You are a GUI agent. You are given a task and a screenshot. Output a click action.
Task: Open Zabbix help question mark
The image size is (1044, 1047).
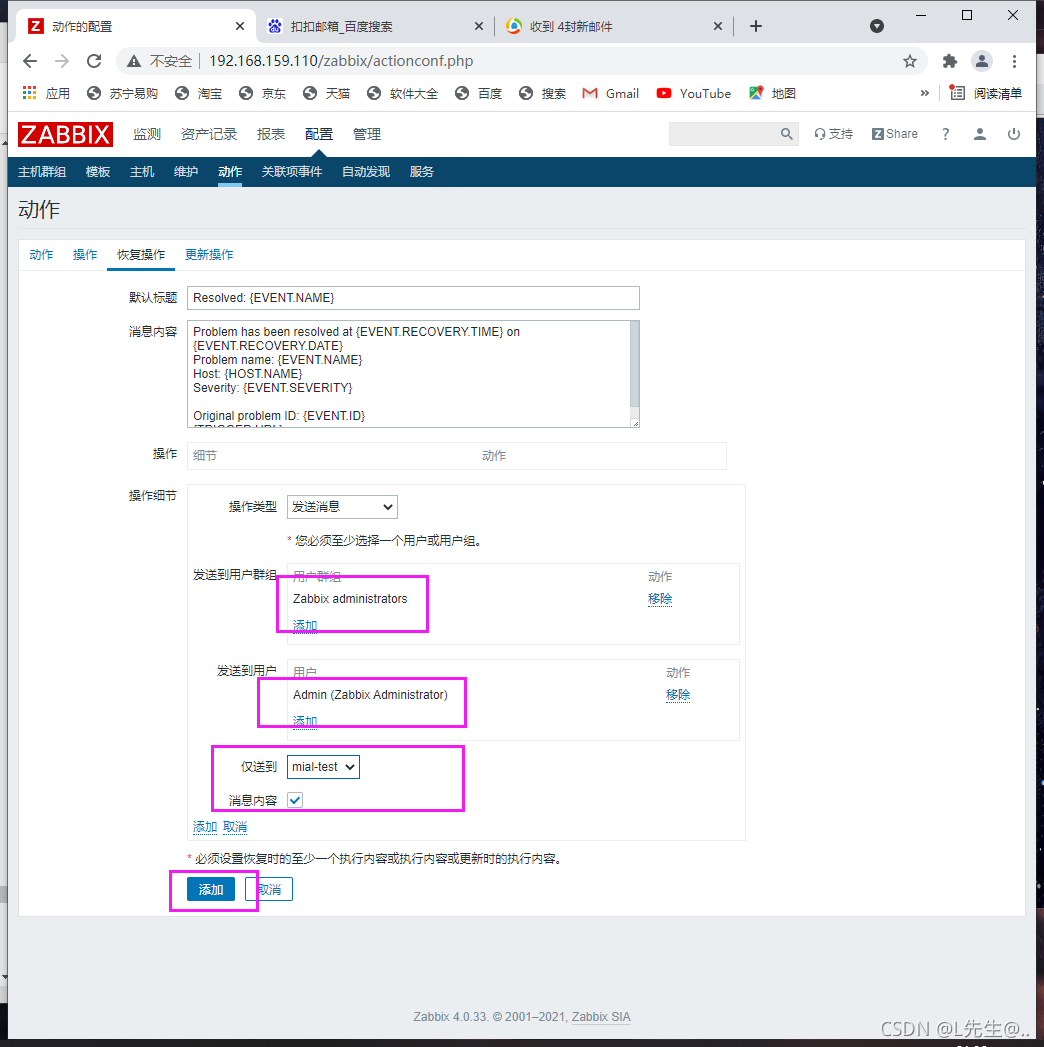pyautogui.click(x=945, y=134)
